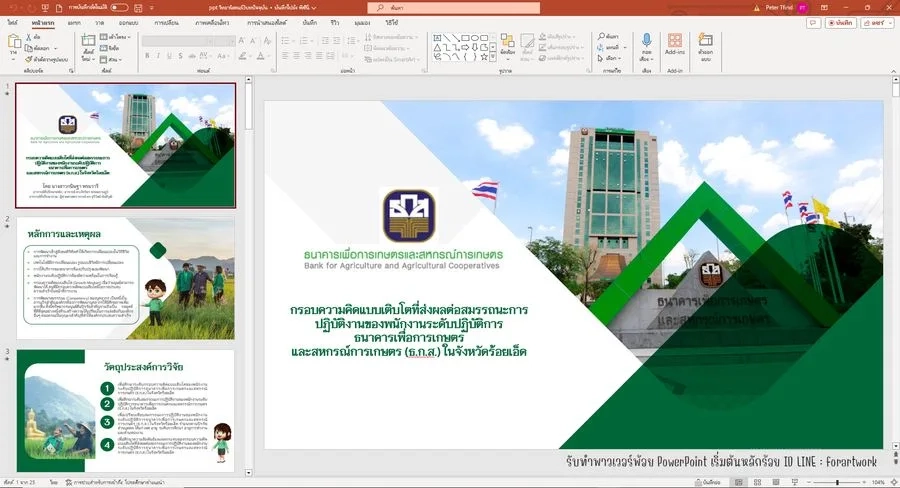Click the Paste clipboard icon

coord(14,41)
